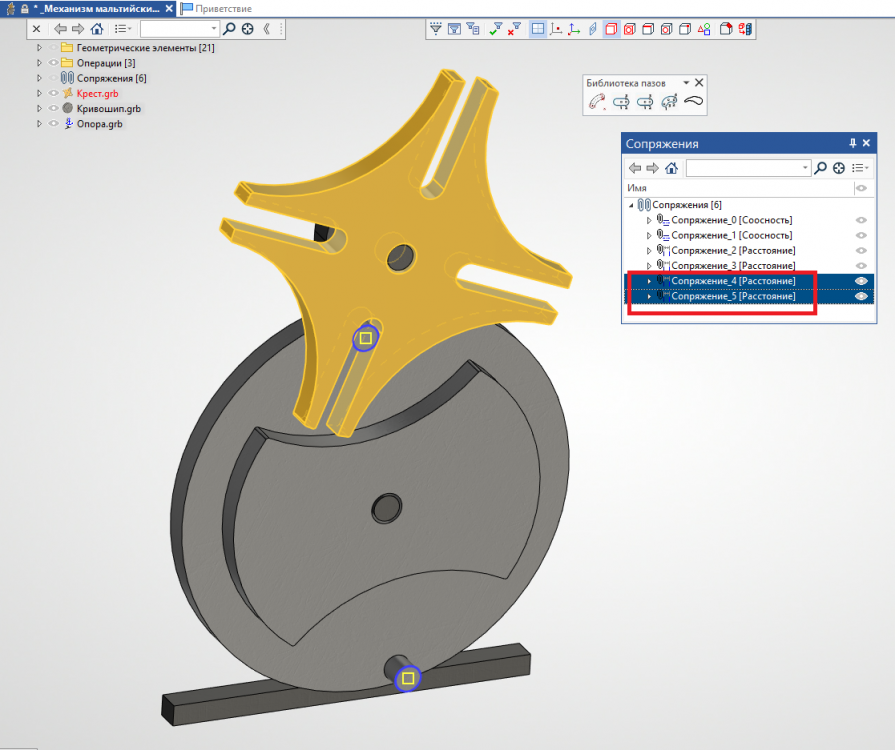Click the green checkmark filter icon

tap(495, 29)
